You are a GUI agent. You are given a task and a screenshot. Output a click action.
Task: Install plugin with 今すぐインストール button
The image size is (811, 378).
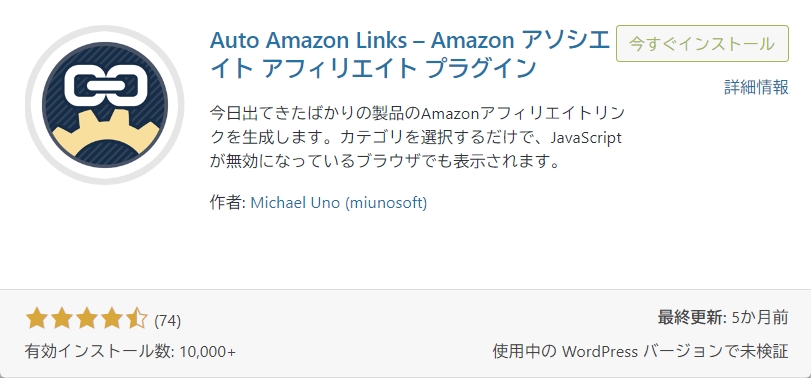coord(702,43)
